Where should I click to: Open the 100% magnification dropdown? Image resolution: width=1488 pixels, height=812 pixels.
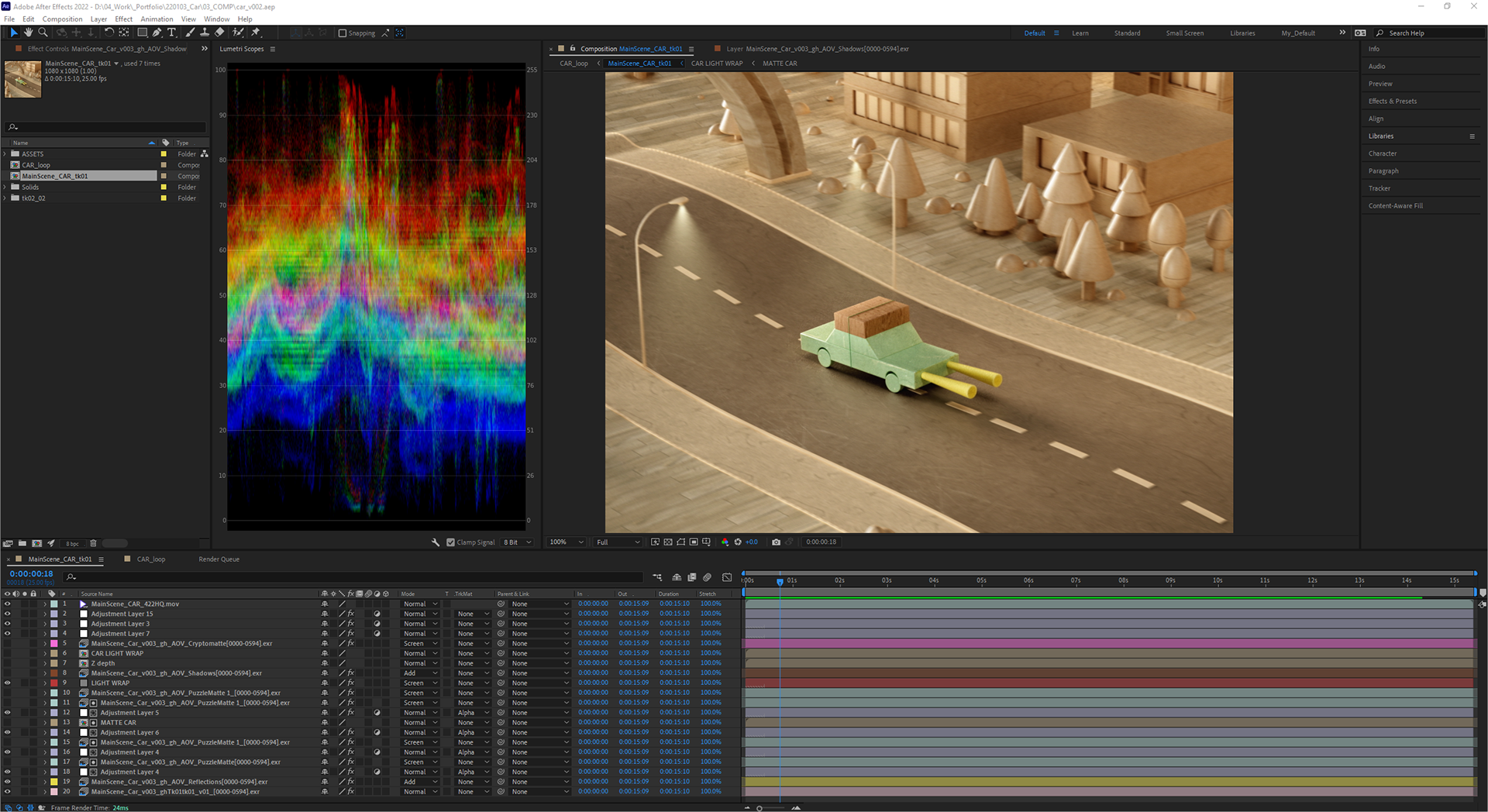point(567,542)
